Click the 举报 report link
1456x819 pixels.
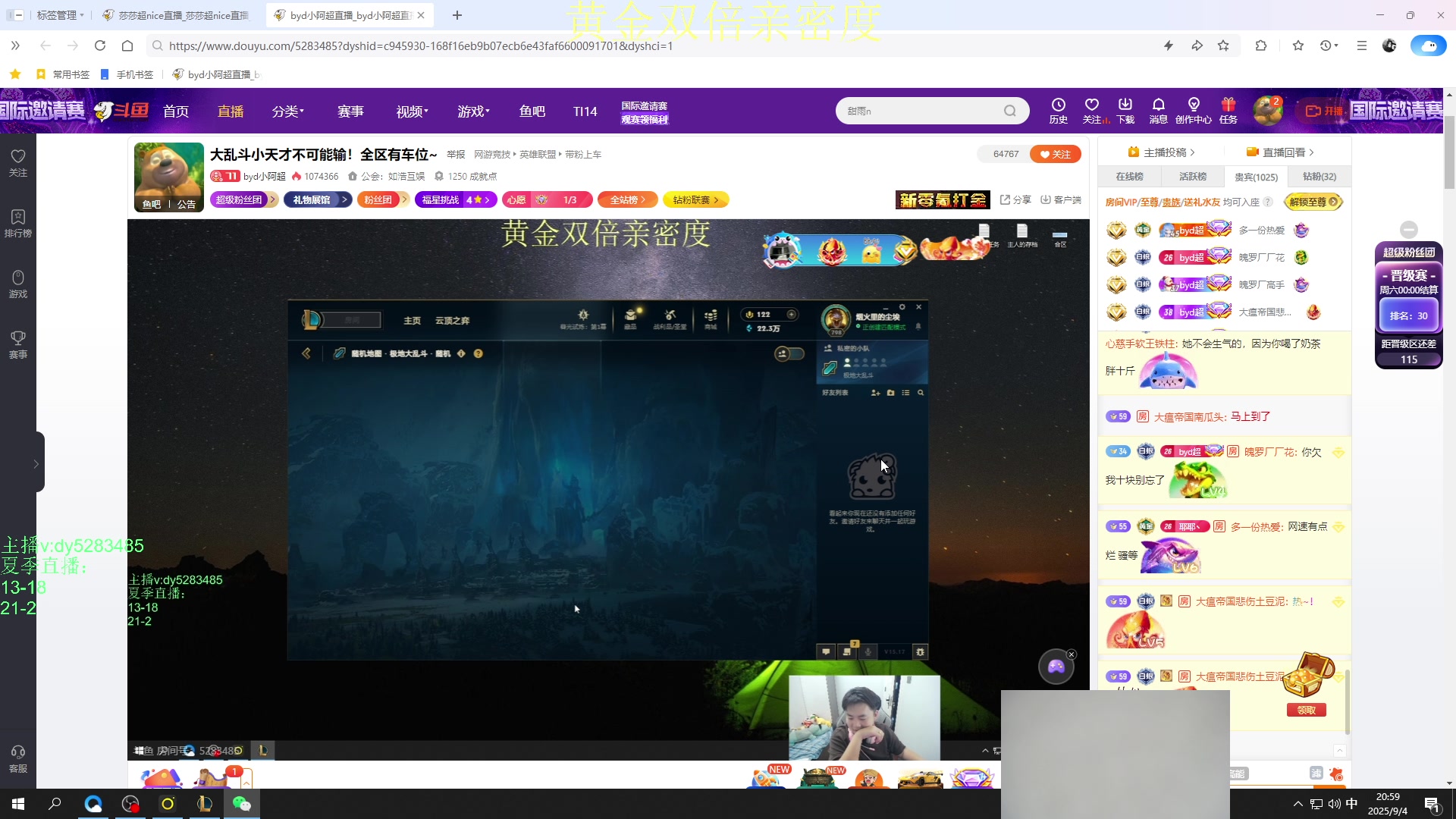click(456, 155)
